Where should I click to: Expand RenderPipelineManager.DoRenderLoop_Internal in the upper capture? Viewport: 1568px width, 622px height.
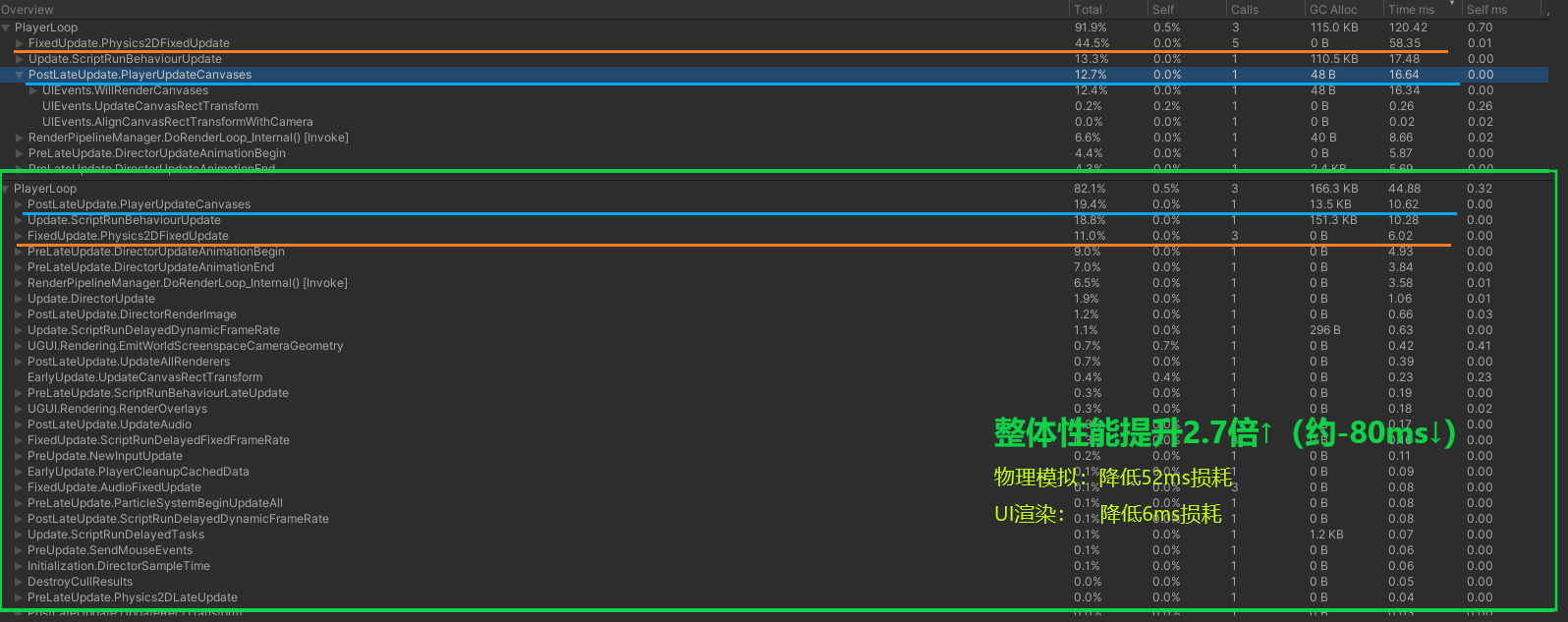tap(20, 138)
